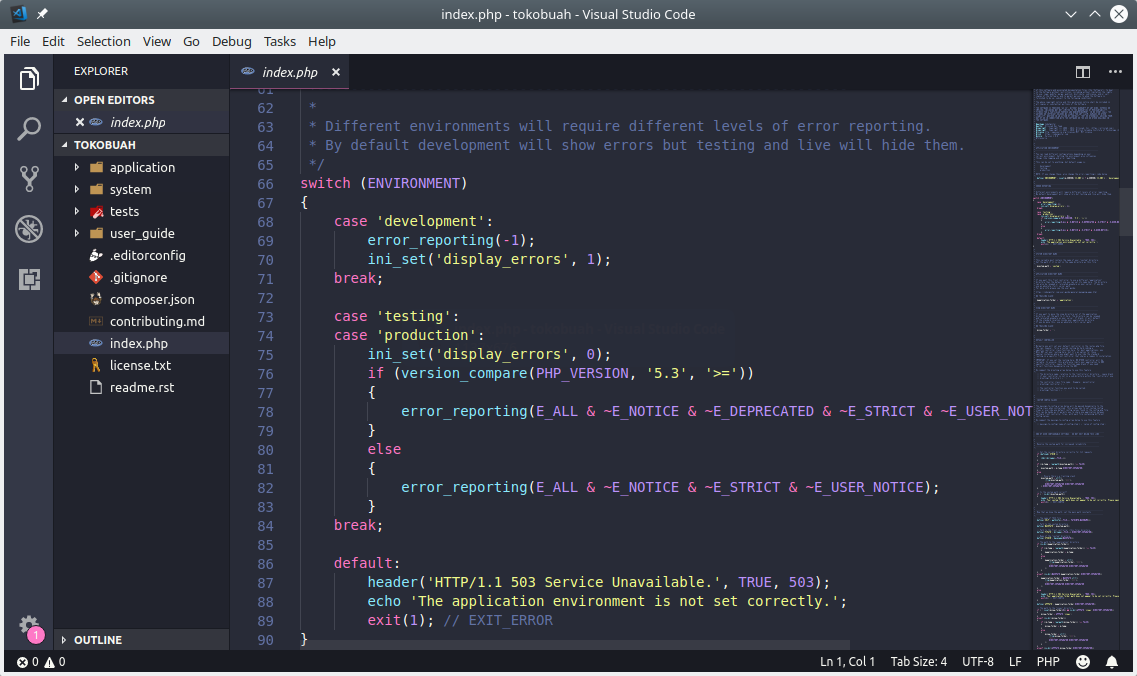Click the notifications bell in status bar
Image resolution: width=1137 pixels, height=676 pixels.
click(1112, 662)
